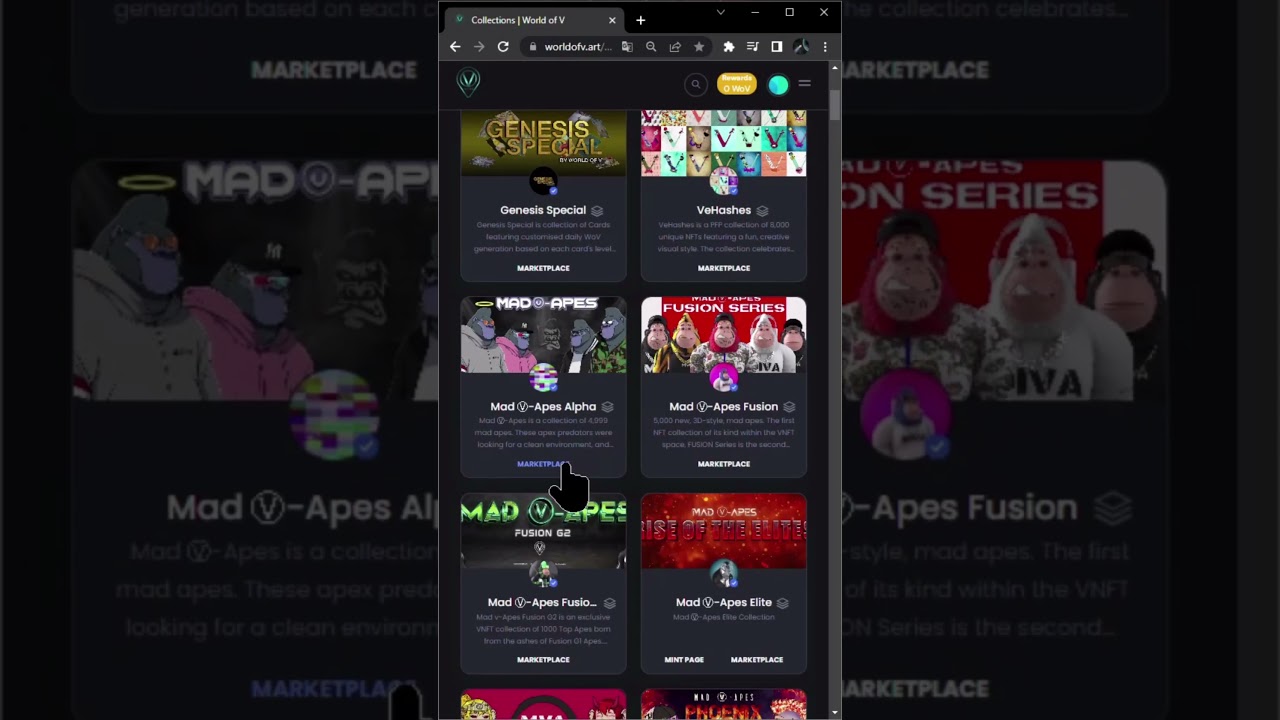Open the Mad Ⓥ-Apes Fusion title
This screenshot has height=720, width=1280.
(x=724, y=406)
